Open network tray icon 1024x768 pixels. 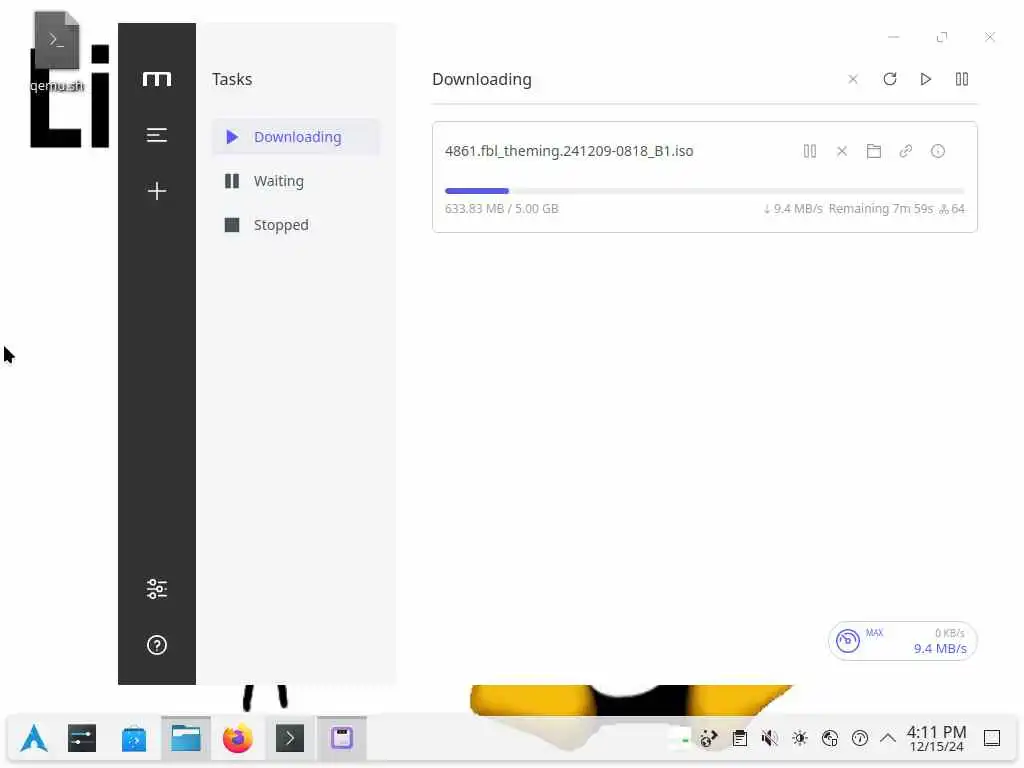(x=830, y=739)
